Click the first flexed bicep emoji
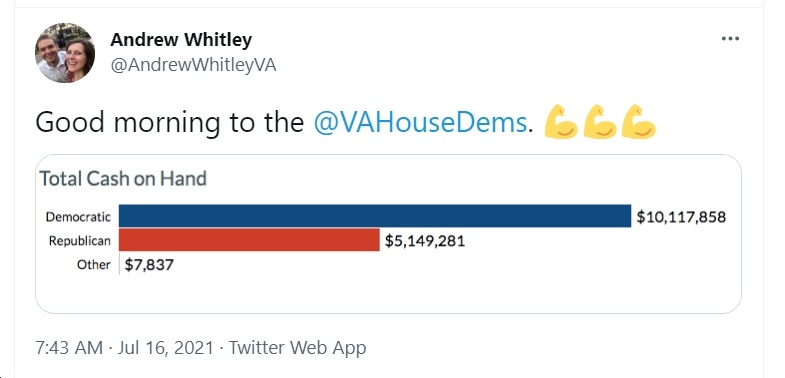The width and height of the screenshot is (785, 378). (x=561, y=122)
